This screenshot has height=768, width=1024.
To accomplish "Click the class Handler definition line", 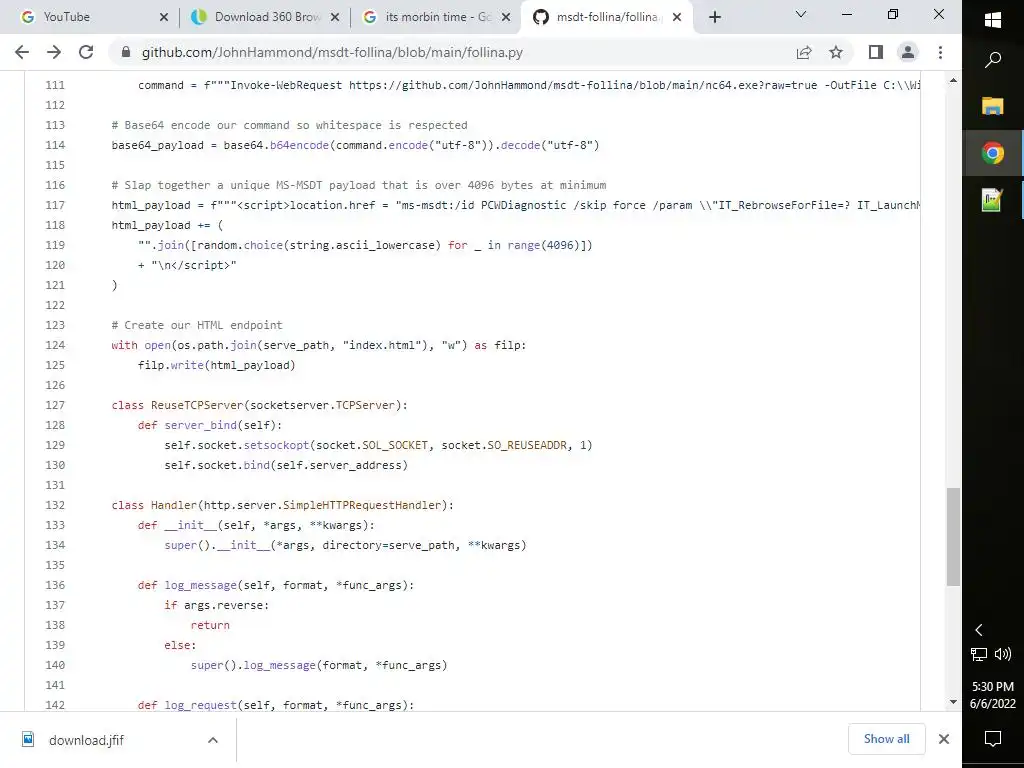I will (282, 505).
